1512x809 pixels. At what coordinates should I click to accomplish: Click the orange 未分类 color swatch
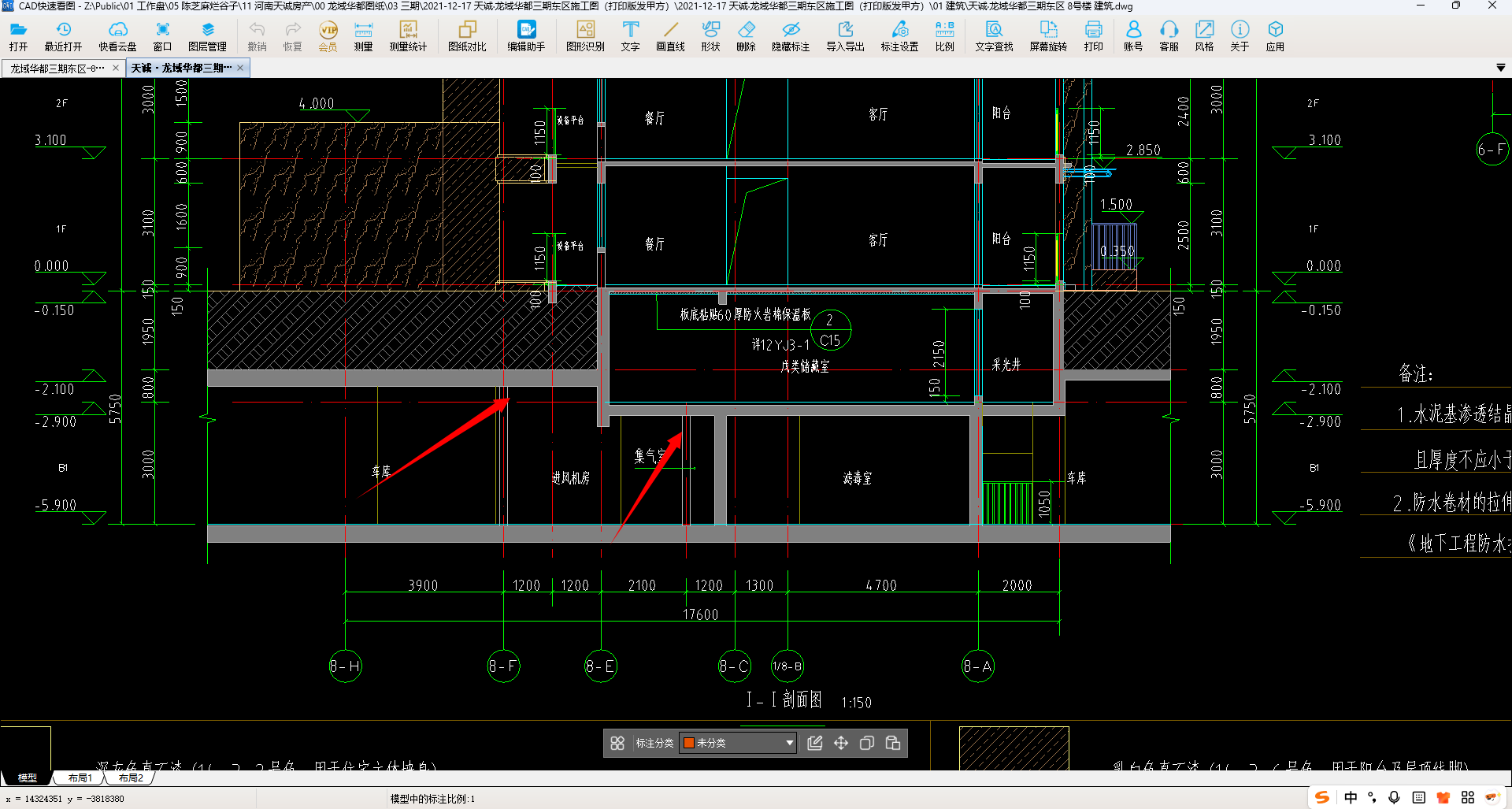click(x=689, y=743)
